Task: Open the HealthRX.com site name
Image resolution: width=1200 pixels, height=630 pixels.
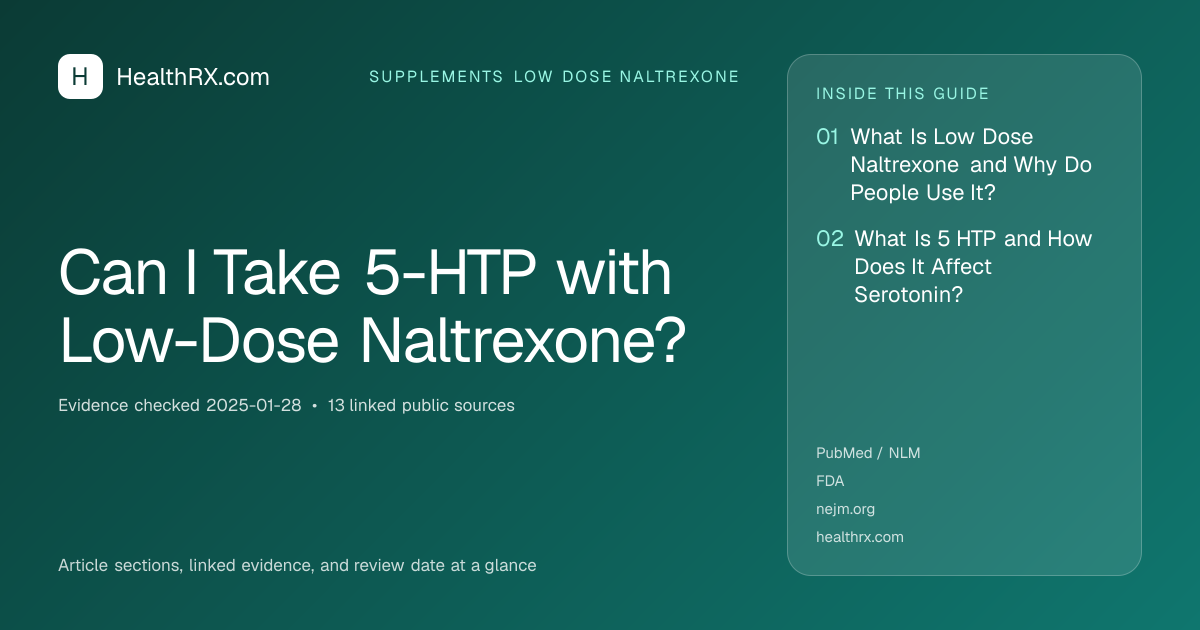Action: pyautogui.click(x=193, y=77)
